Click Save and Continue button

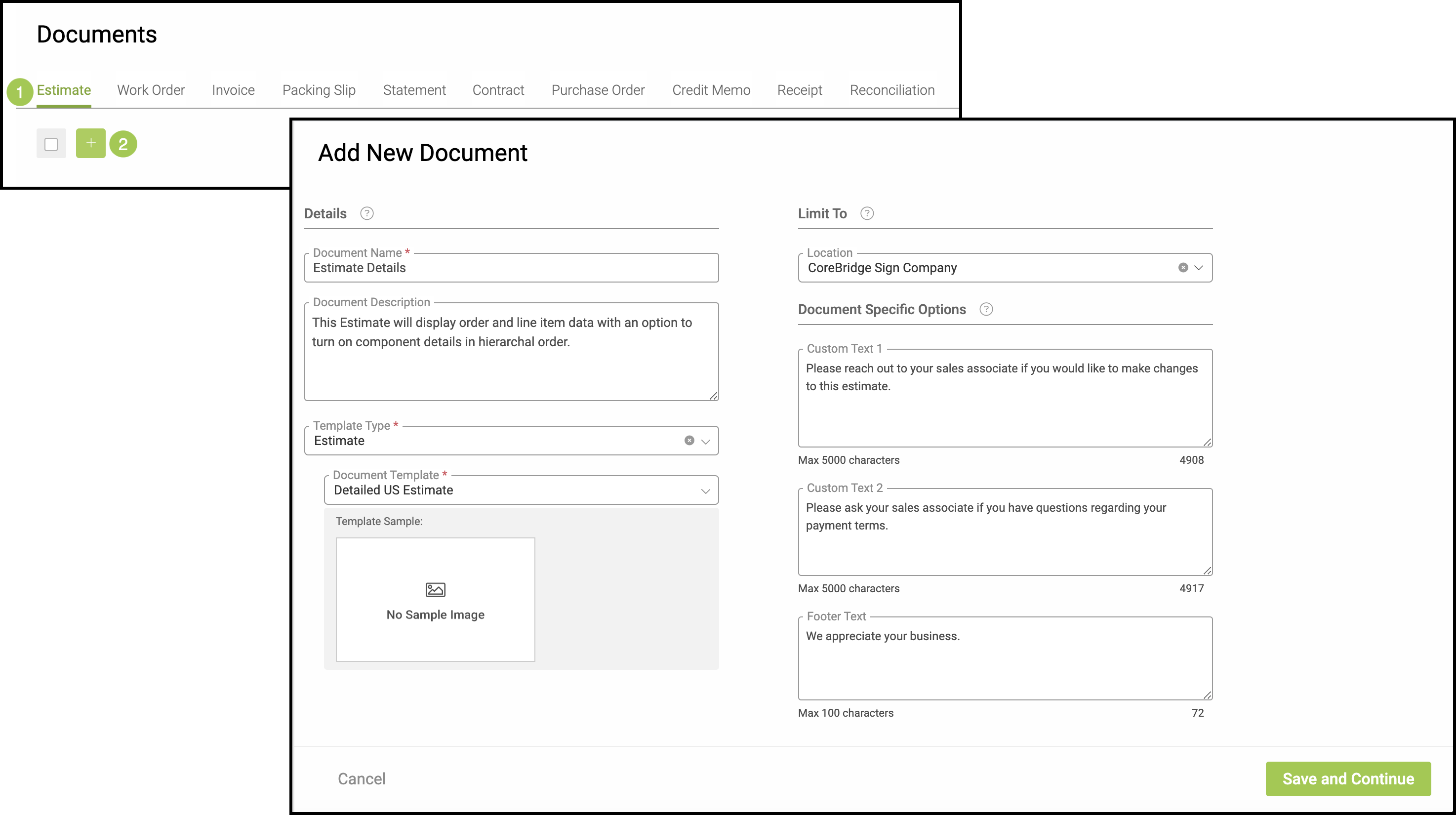coord(1347,778)
